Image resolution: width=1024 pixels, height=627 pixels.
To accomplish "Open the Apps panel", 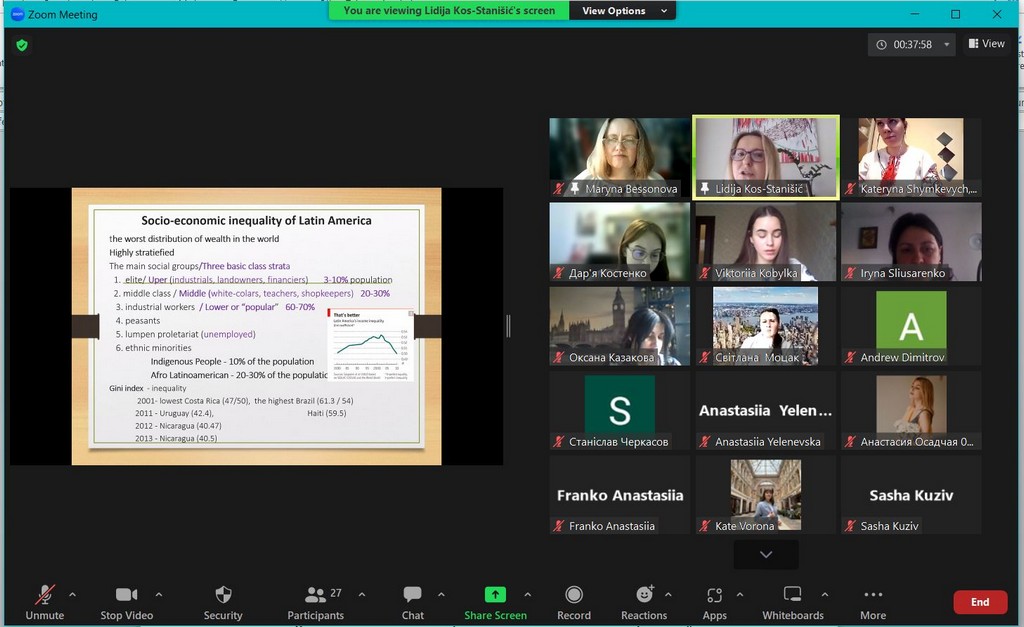I will (714, 596).
